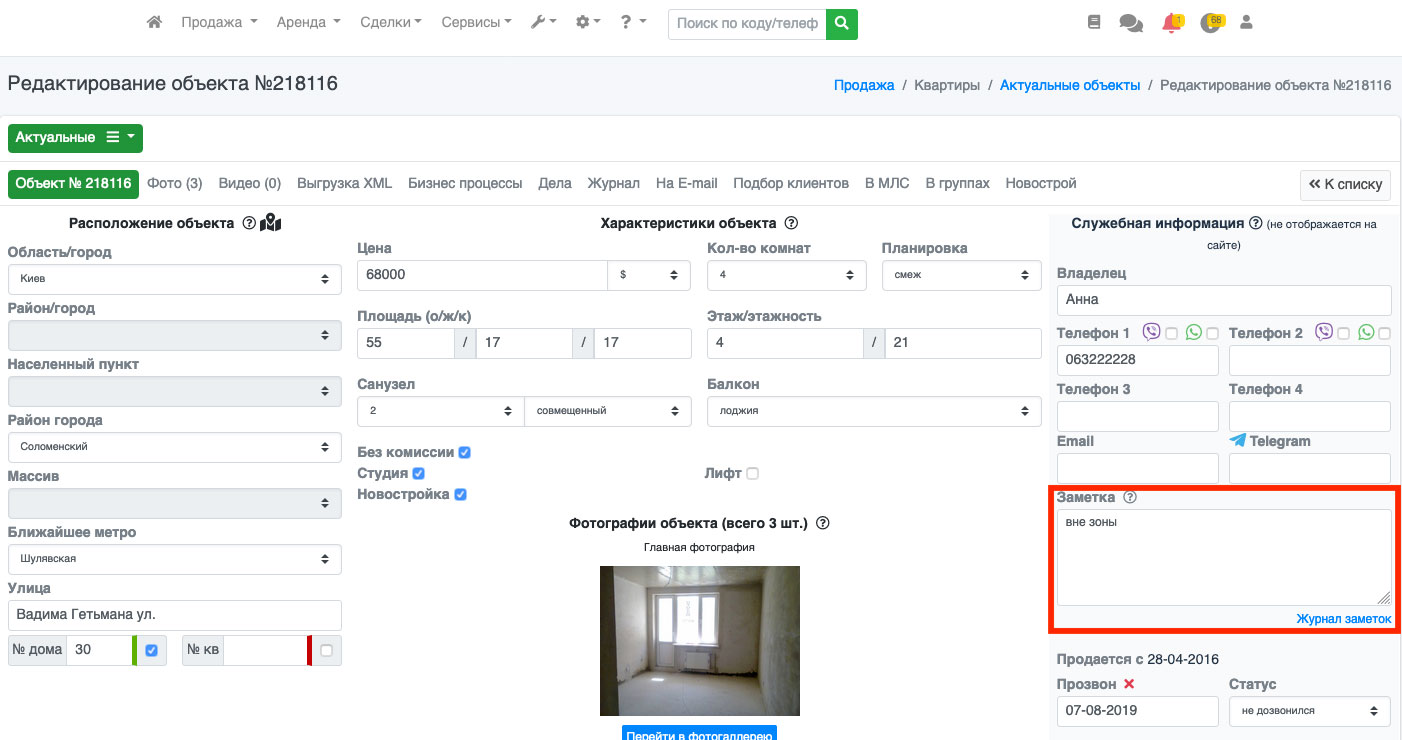Open map icon beside Расположение объекта
The image size is (1402, 740).
point(270,223)
